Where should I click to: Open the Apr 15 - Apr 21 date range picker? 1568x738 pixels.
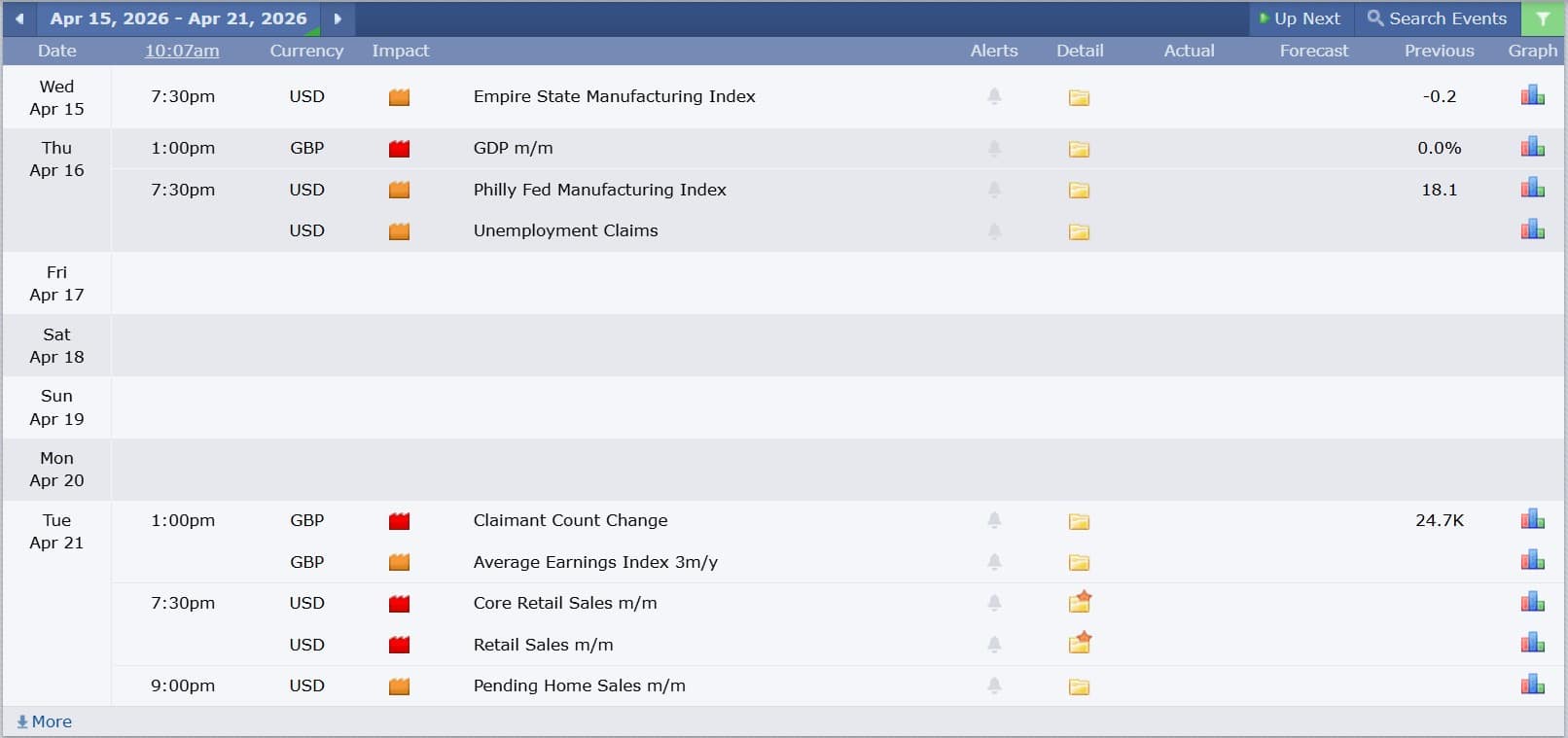tap(178, 18)
